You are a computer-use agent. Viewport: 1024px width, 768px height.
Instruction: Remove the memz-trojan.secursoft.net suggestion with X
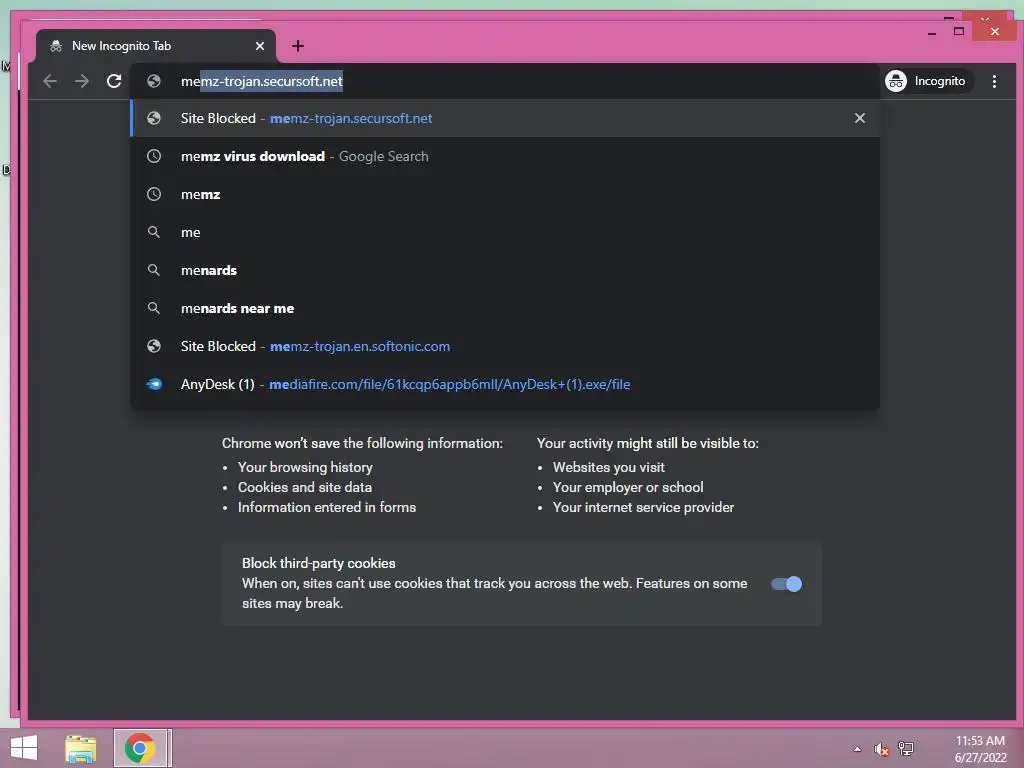point(859,118)
